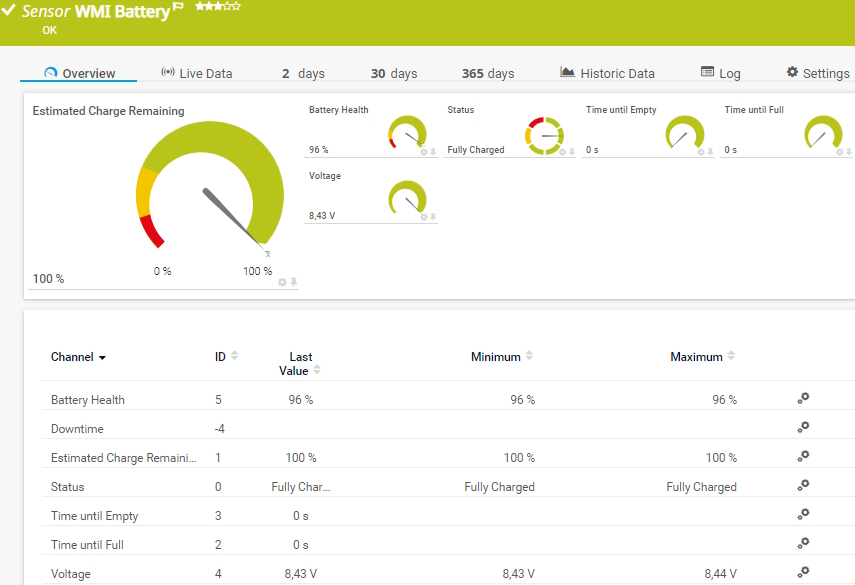The width and height of the screenshot is (855, 585).
Task: Open the Settings tab
Action: point(818,73)
